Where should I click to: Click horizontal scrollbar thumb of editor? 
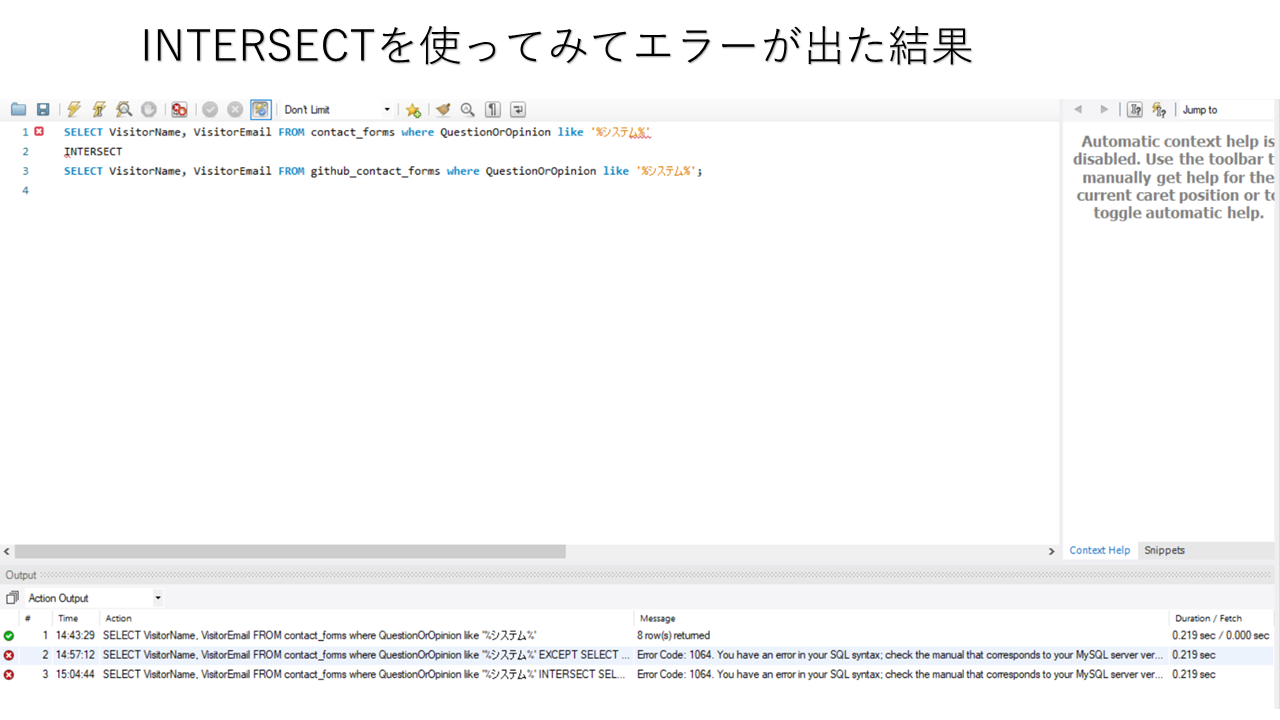click(x=290, y=551)
